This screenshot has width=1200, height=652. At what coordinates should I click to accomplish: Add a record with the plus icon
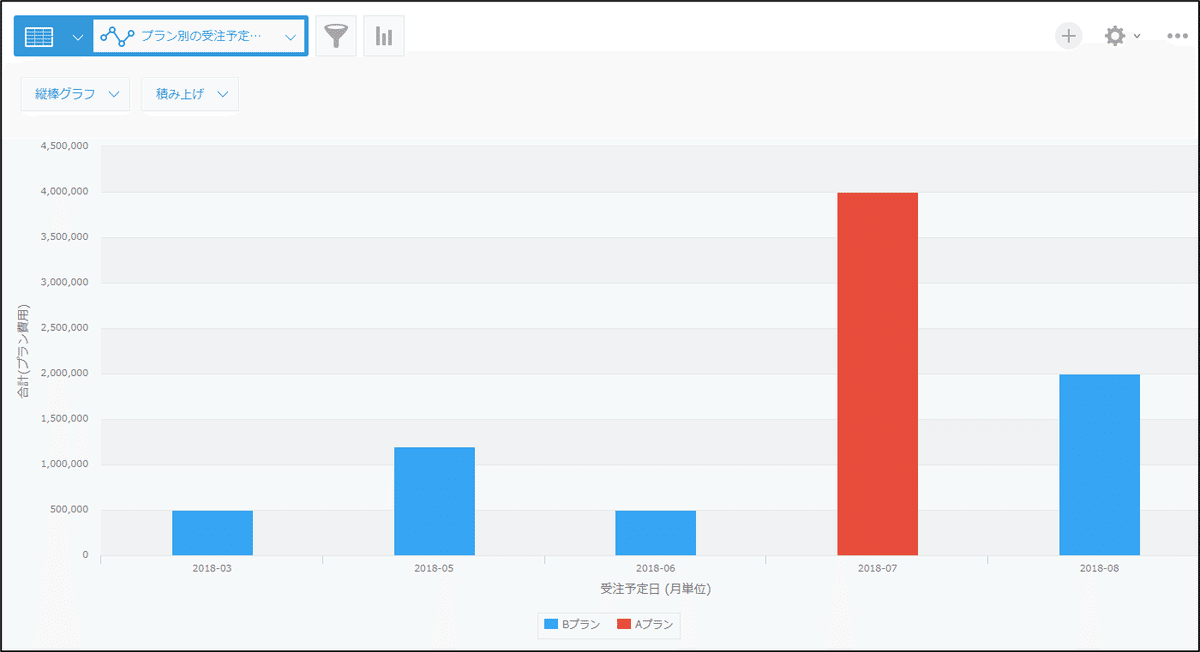coord(1069,36)
